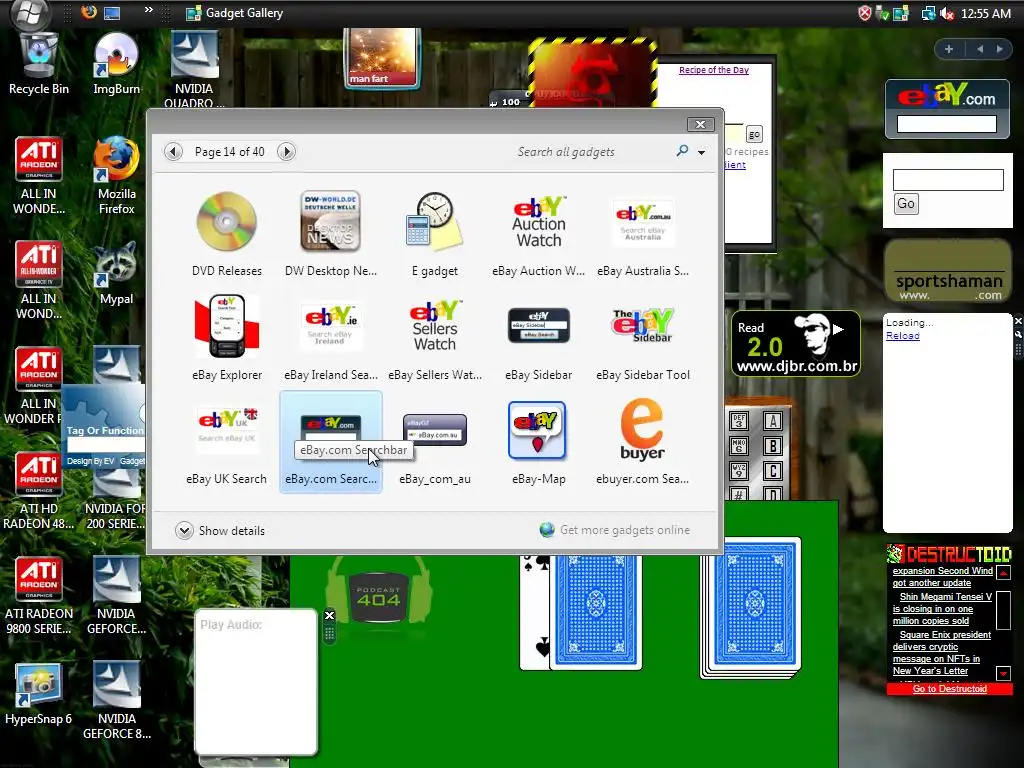The height and width of the screenshot is (768, 1024).
Task: Click the man fart gadget thumbnail
Action: 382,57
